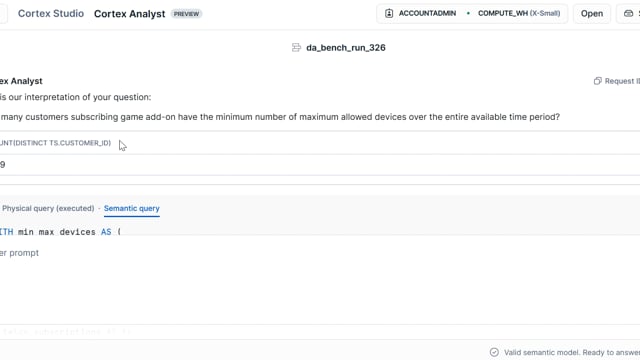Switch to Semantic query tab
This screenshot has width=640, height=360.
[131, 208]
